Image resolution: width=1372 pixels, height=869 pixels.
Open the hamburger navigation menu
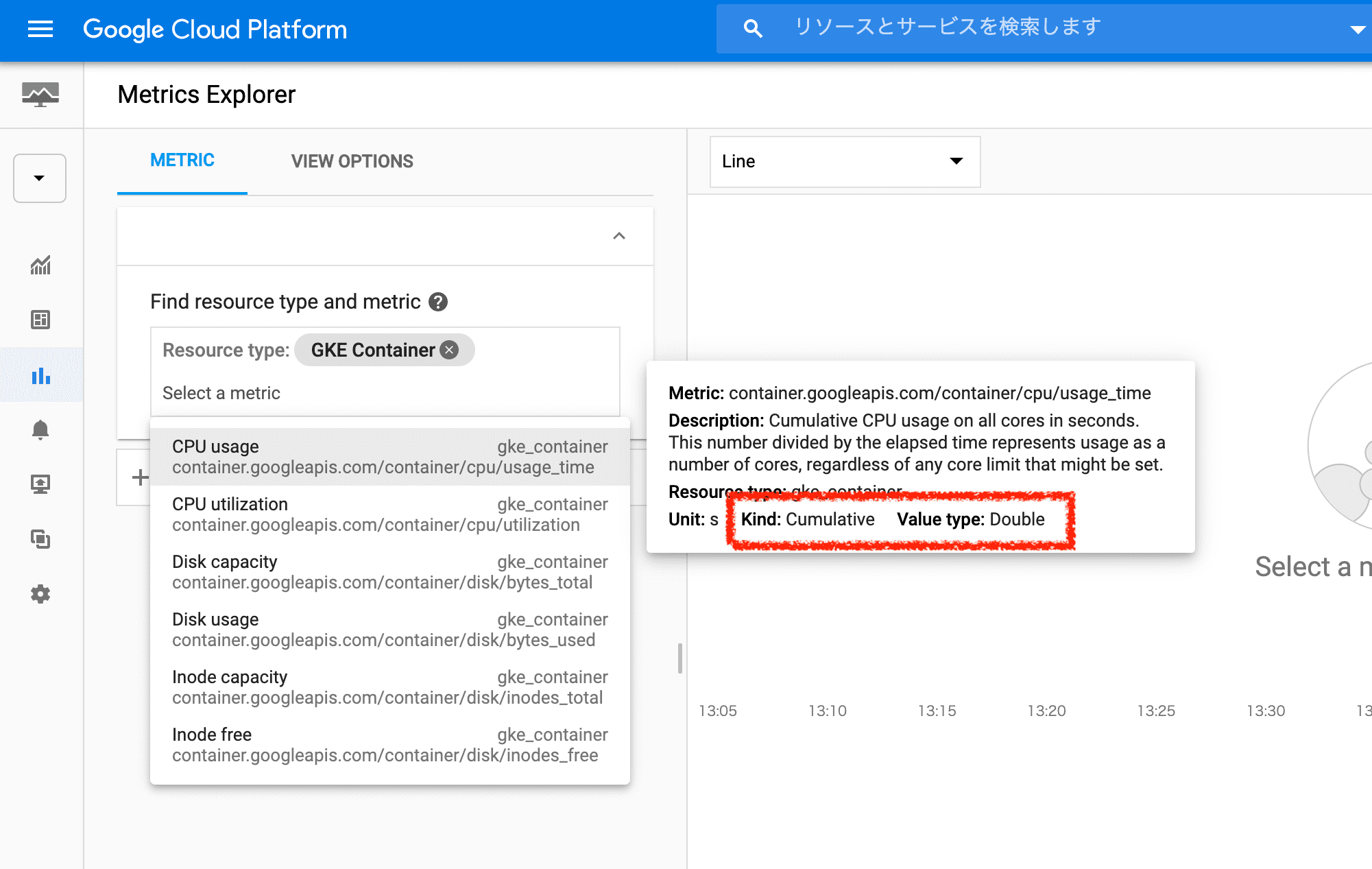[40, 29]
